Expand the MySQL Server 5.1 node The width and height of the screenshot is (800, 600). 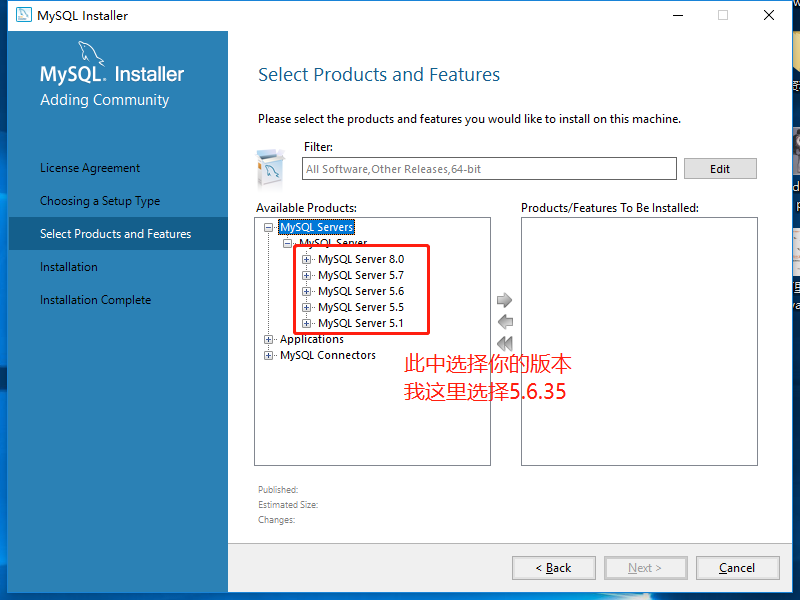pyautogui.click(x=306, y=323)
